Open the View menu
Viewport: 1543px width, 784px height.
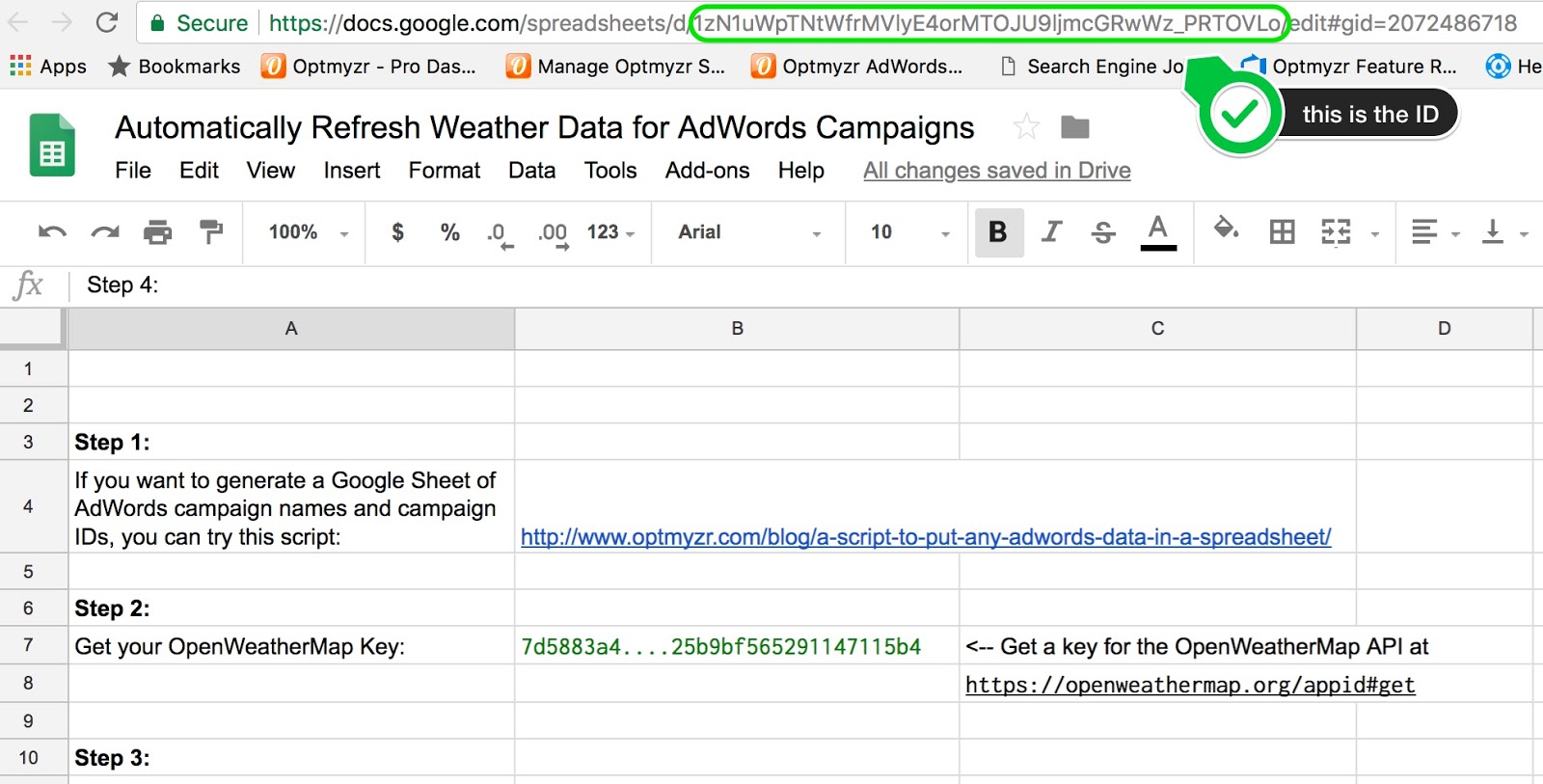click(x=270, y=171)
